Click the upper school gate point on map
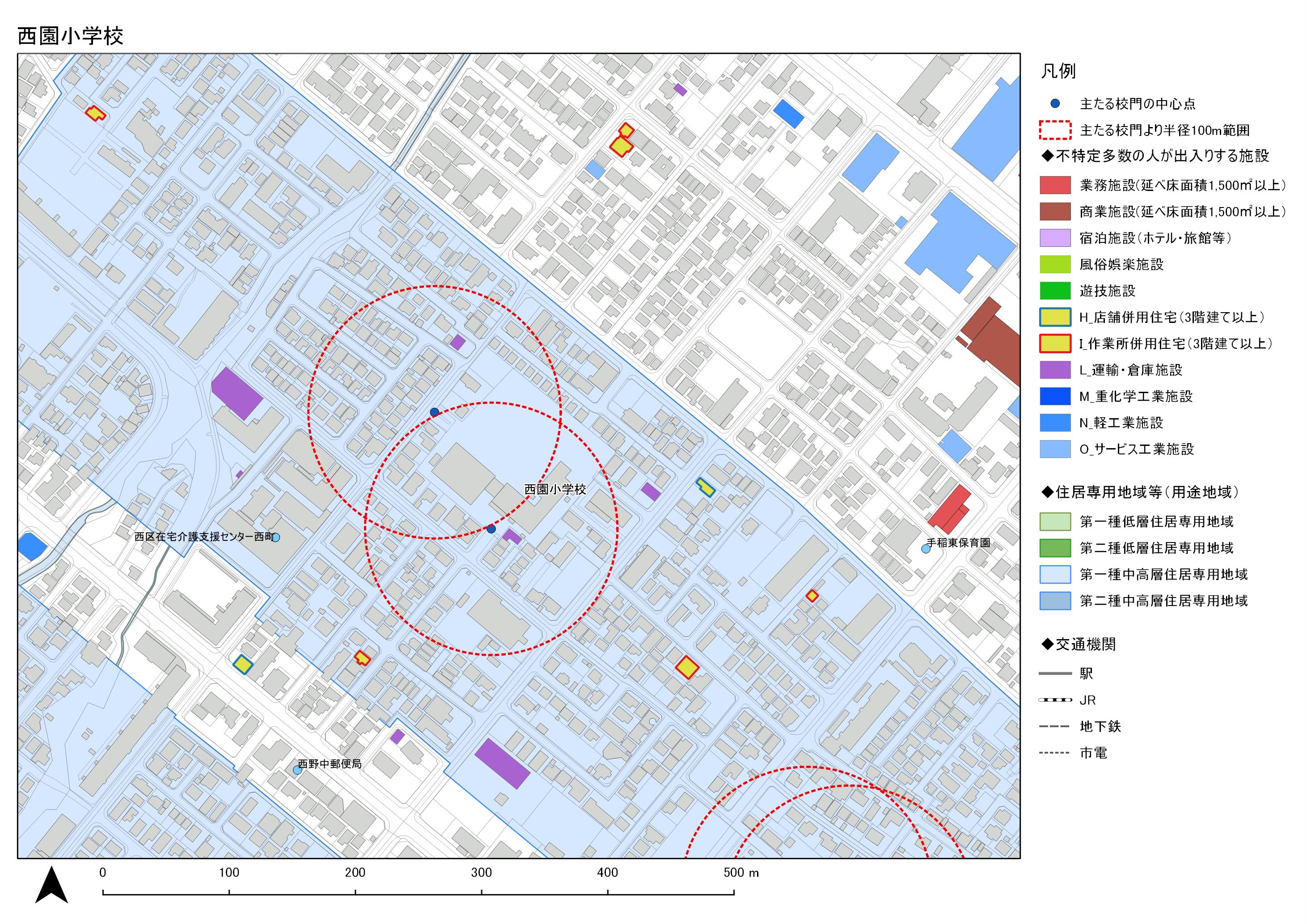 (434, 412)
